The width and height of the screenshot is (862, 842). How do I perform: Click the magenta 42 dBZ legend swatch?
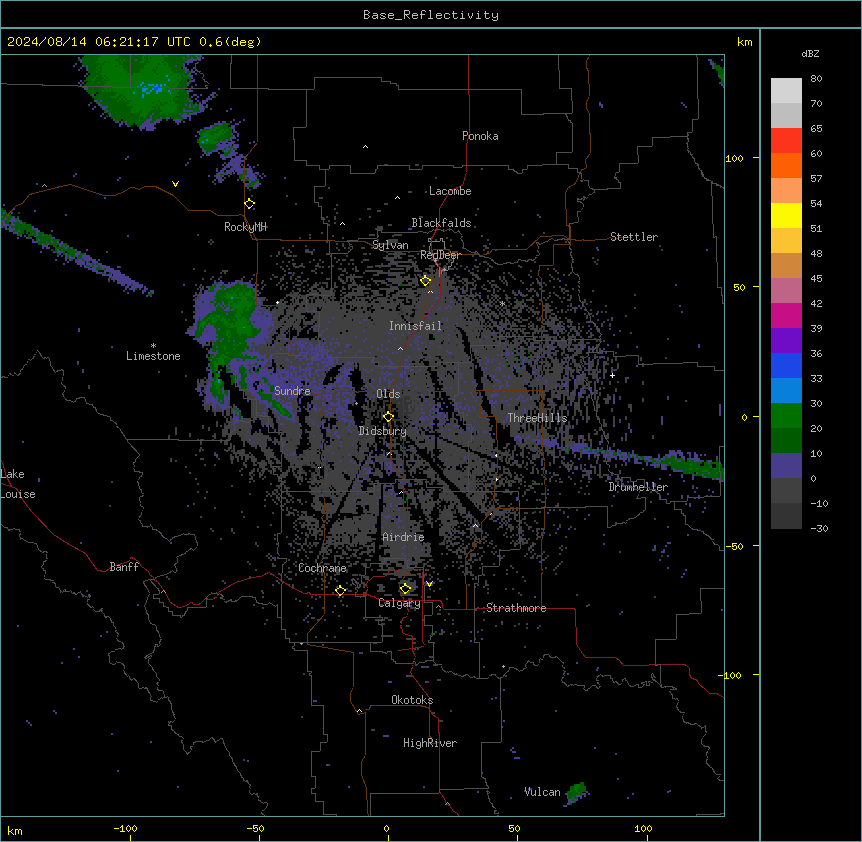[786, 315]
